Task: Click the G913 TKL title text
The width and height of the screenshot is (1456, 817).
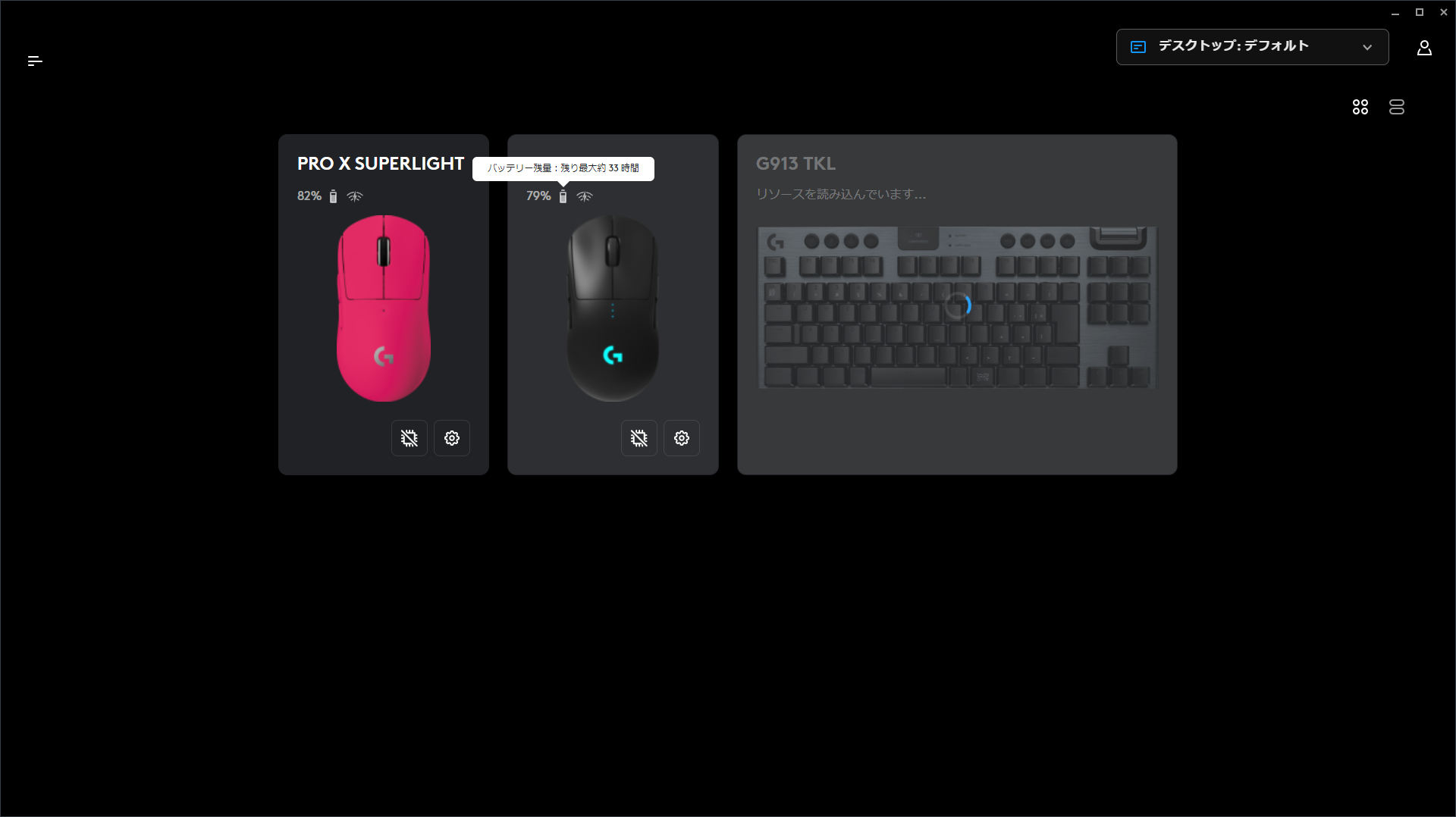Action: [x=795, y=164]
